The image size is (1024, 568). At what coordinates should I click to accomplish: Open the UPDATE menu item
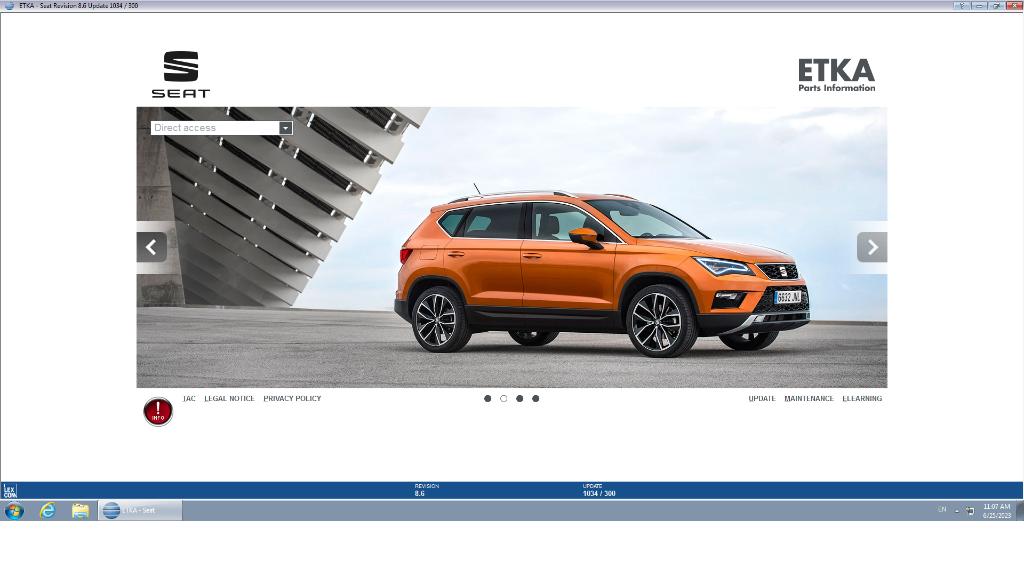click(x=762, y=399)
